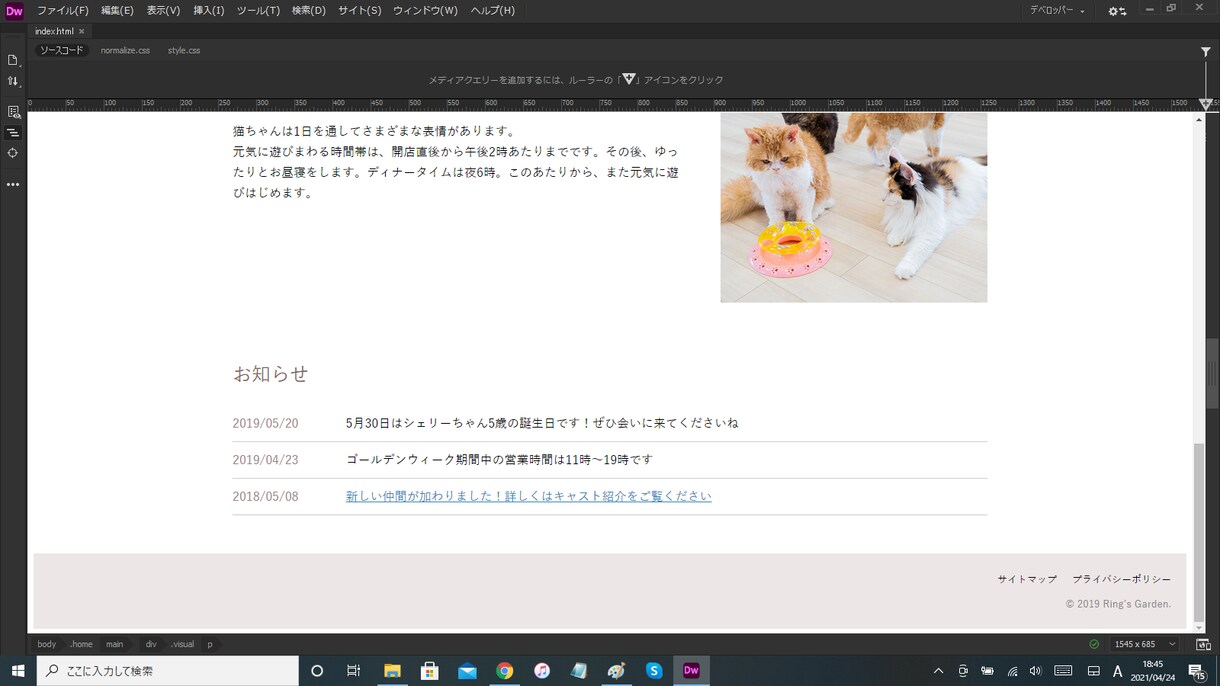Launch Chrome from the taskbar

[505, 671]
